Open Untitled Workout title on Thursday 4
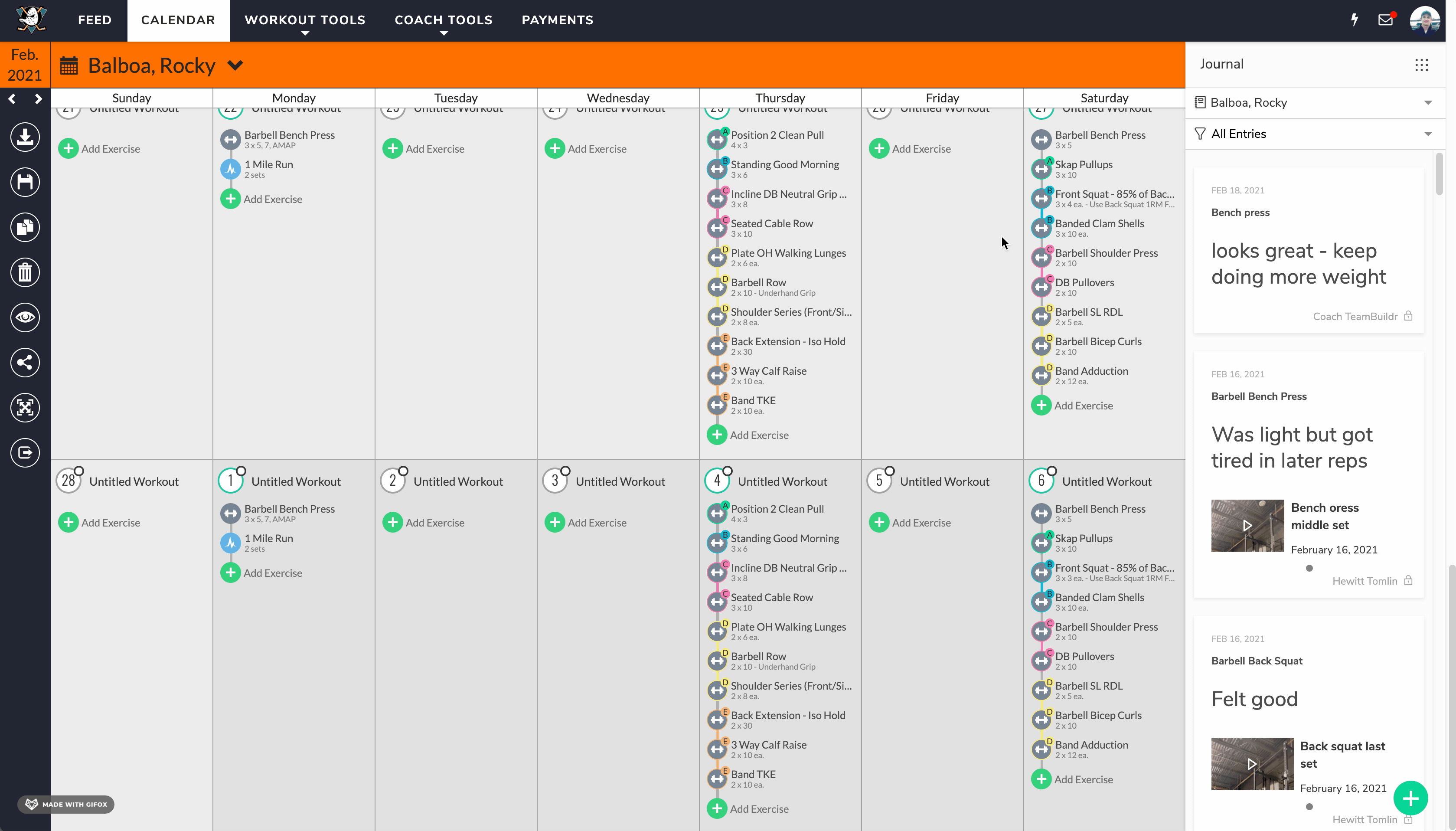Viewport: 1456px width, 831px height. [x=782, y=481]
